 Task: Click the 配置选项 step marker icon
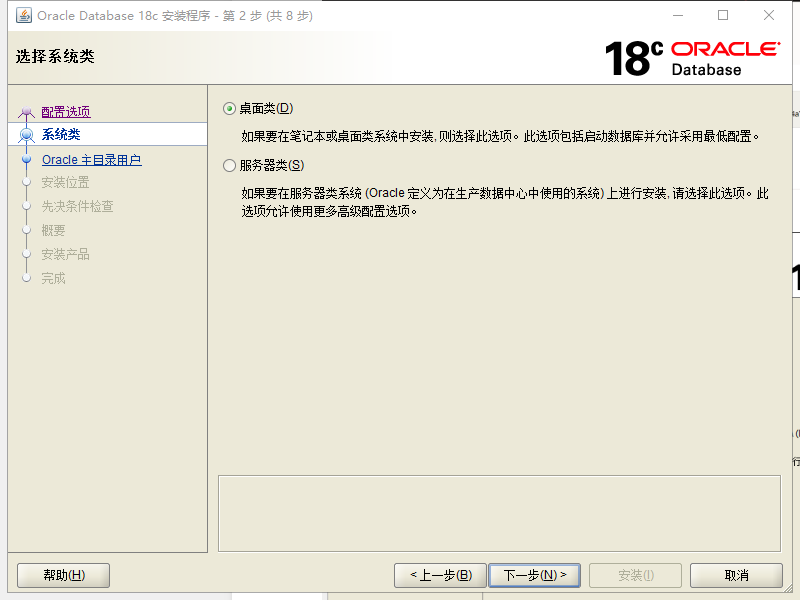(26, 112)
